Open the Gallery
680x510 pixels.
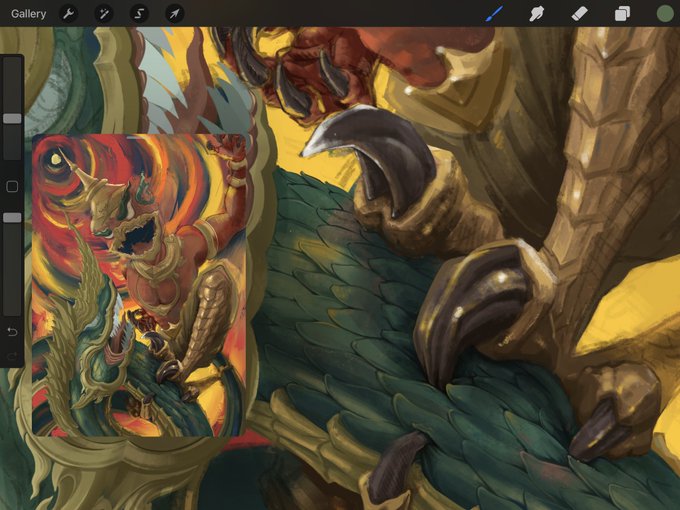click(x=28, y=14)
